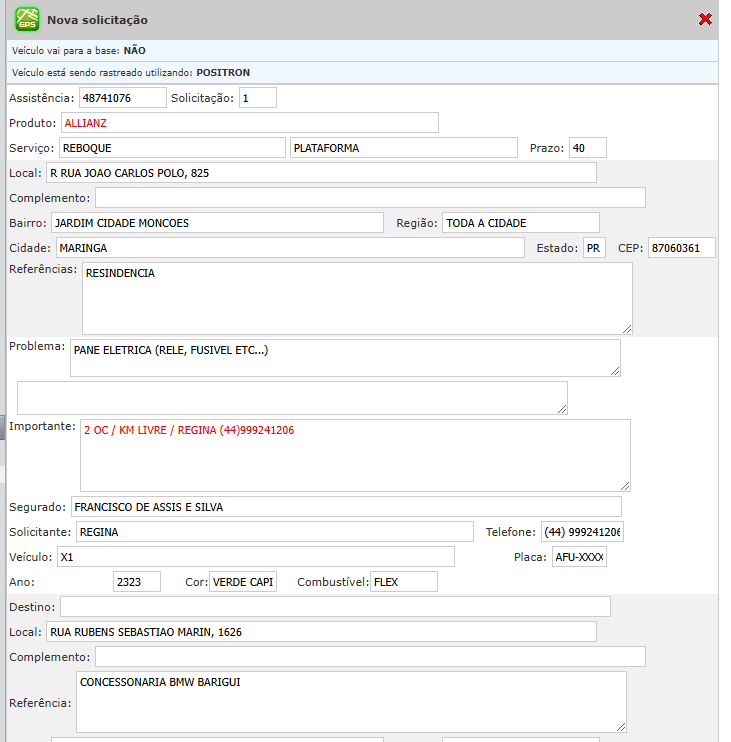Screen dimensions: 731x742
Task: Click the Estado field showing PR
Action: [x=594, y=248]
